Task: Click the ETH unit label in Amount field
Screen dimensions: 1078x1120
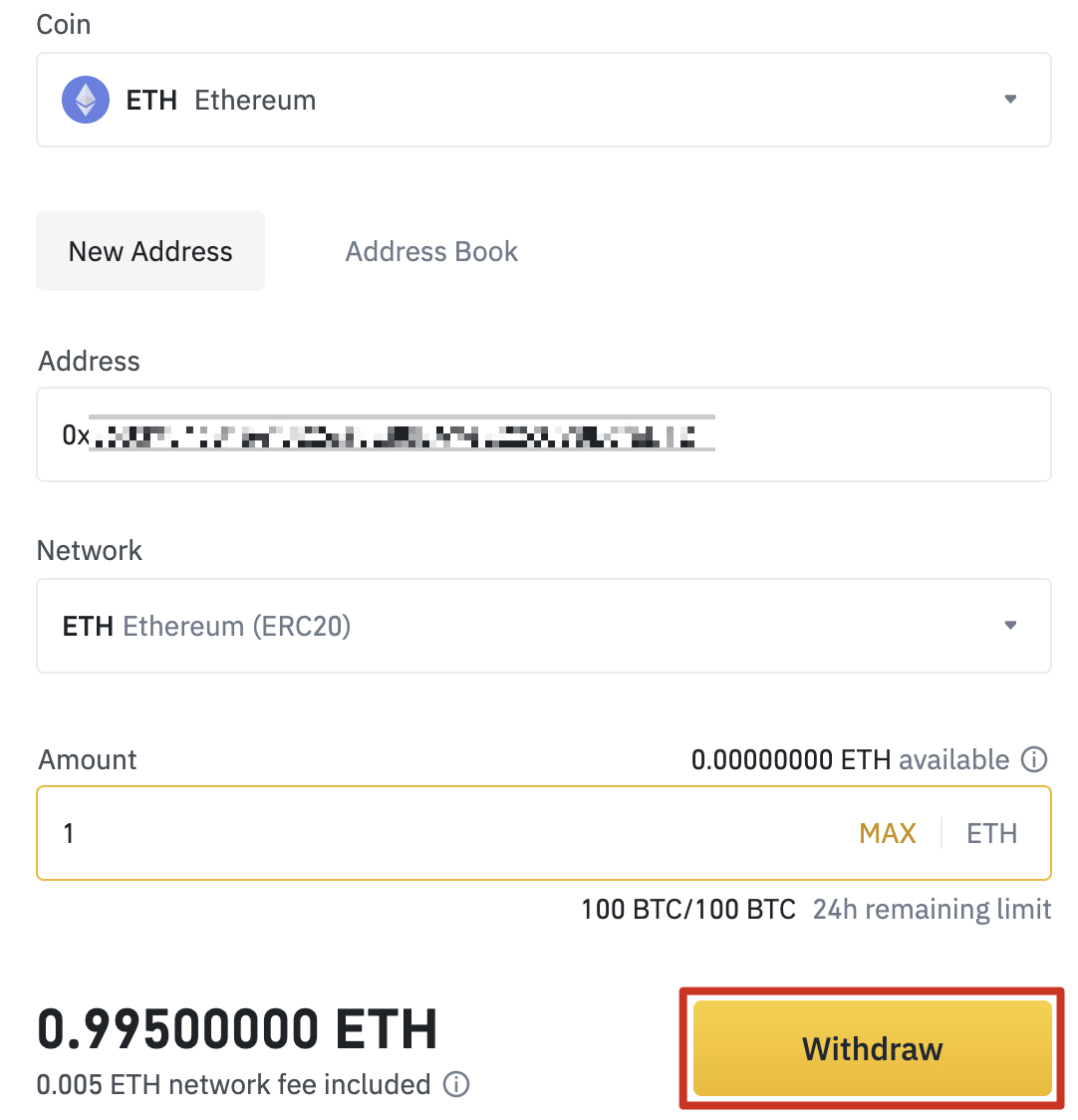Action: (991, 833)
